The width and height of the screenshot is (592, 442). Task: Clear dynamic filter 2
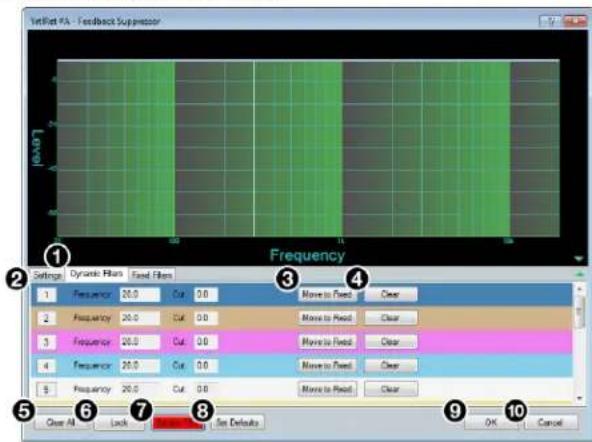391,318
